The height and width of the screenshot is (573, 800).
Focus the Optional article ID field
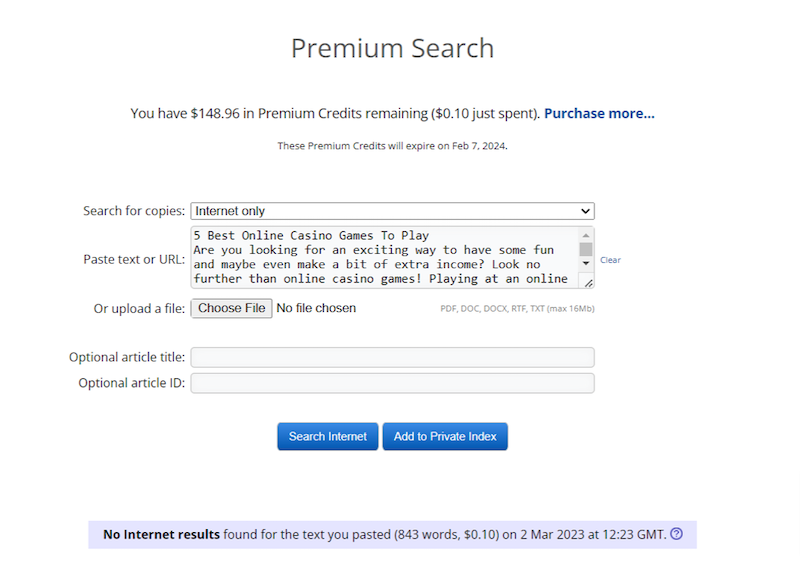point(392,383)
